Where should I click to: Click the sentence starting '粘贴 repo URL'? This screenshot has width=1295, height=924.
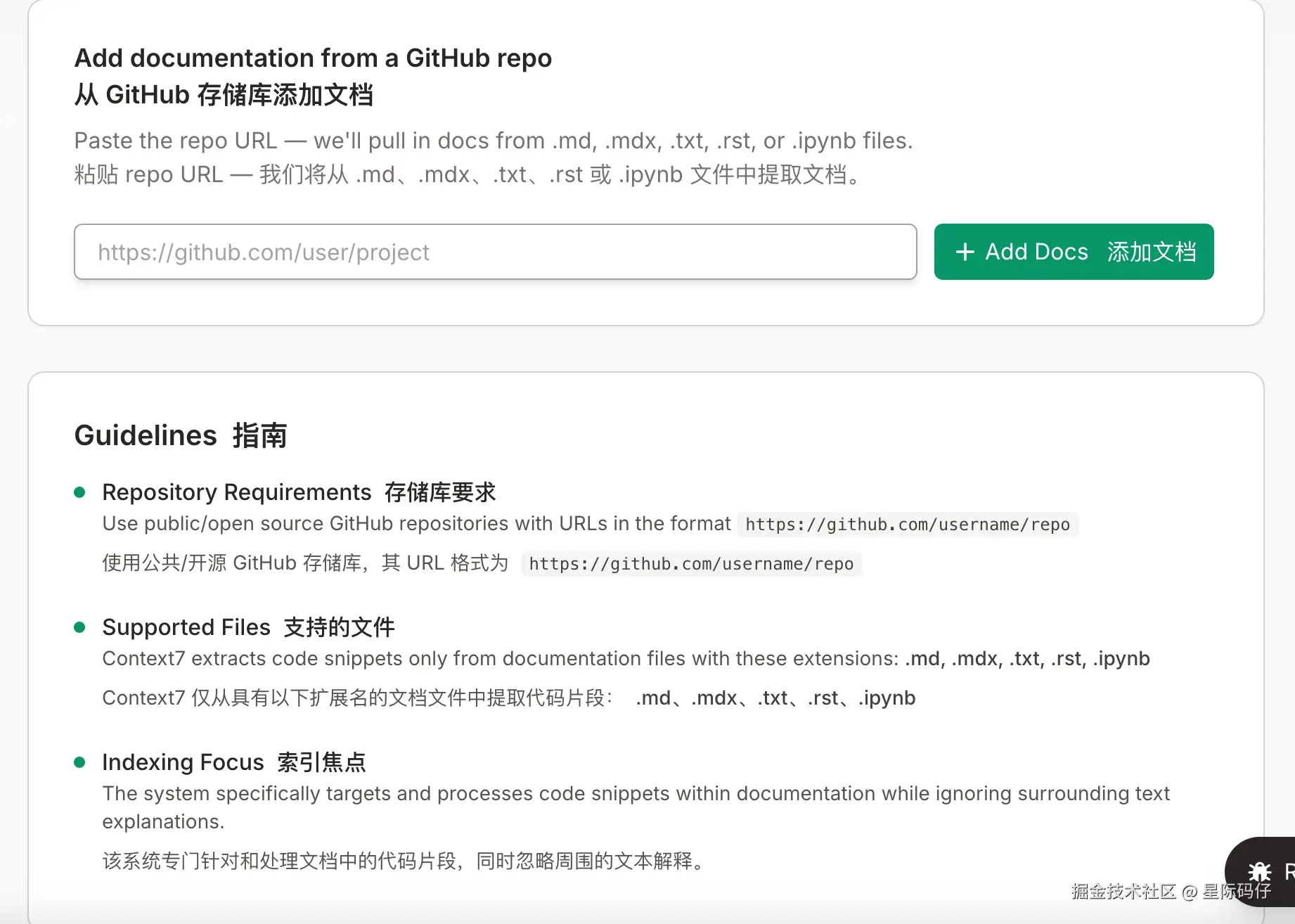tap(468, 174)
